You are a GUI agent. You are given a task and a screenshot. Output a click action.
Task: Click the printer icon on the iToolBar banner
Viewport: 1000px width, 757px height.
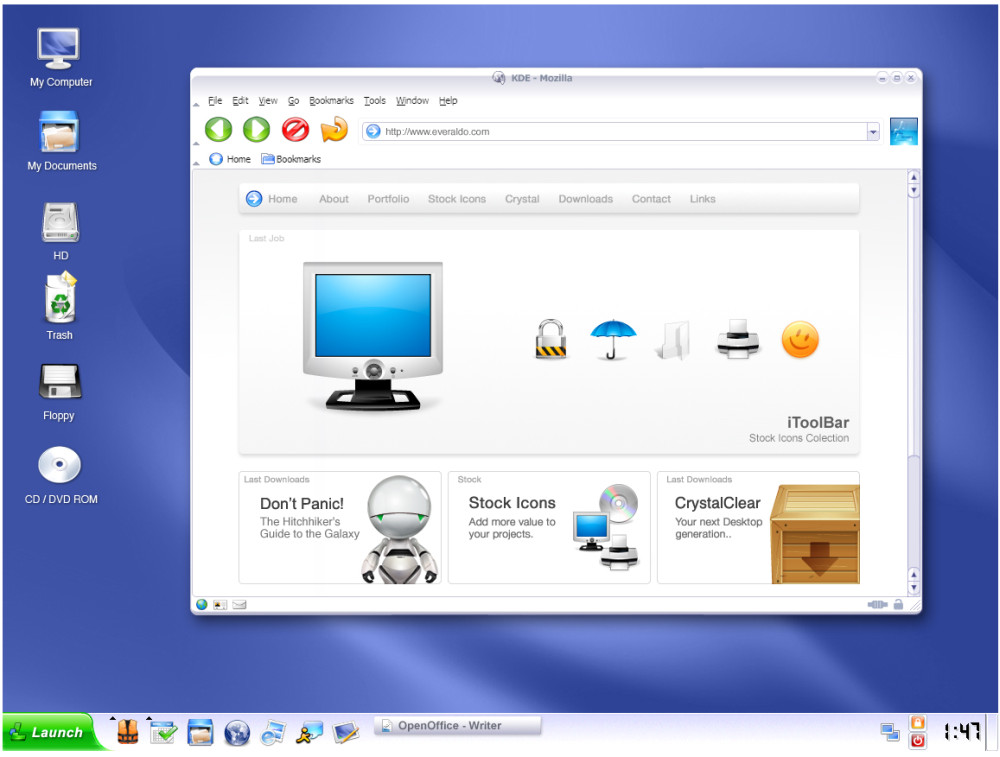[x=738, y=339]
